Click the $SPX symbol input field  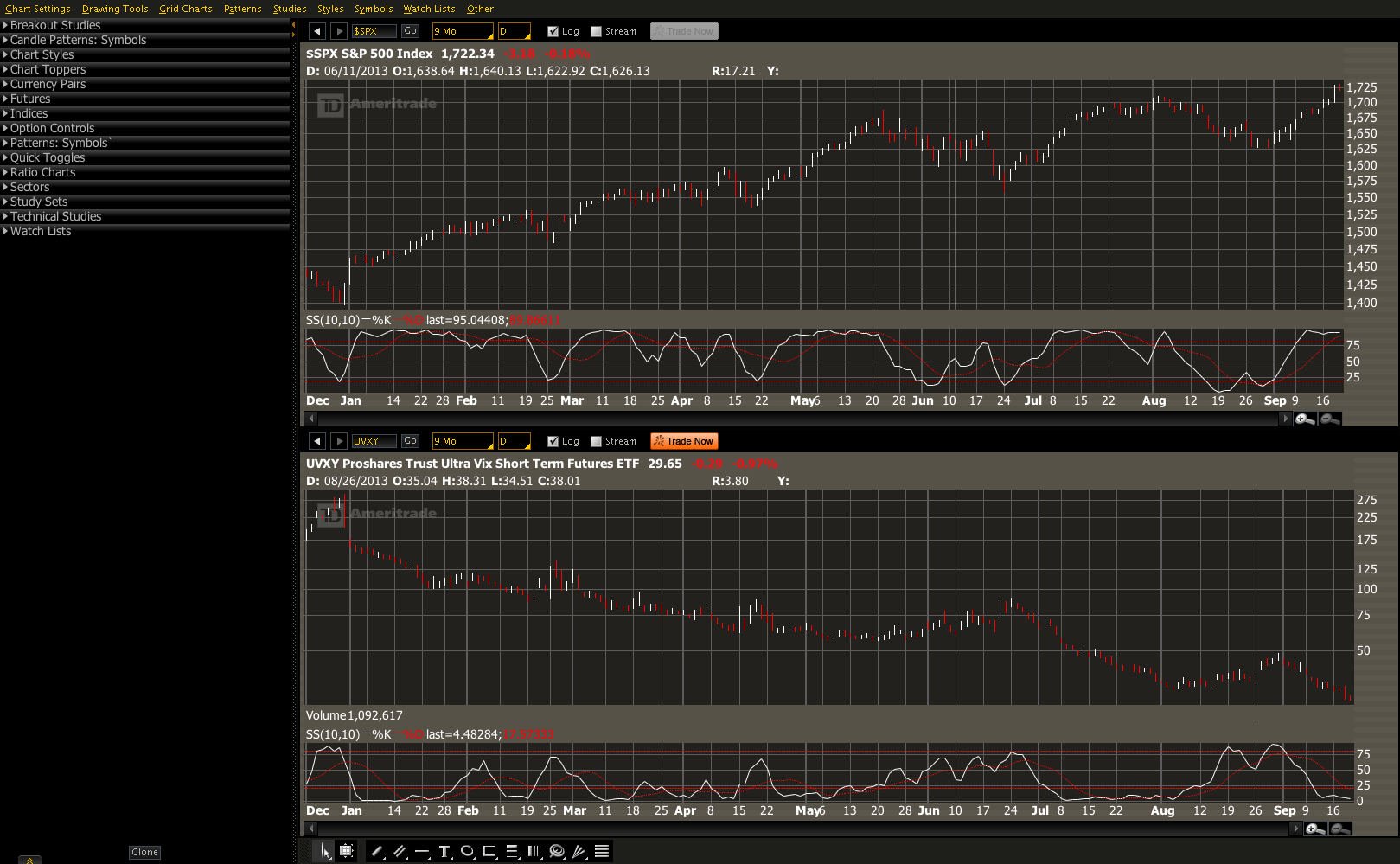[374, 31]
